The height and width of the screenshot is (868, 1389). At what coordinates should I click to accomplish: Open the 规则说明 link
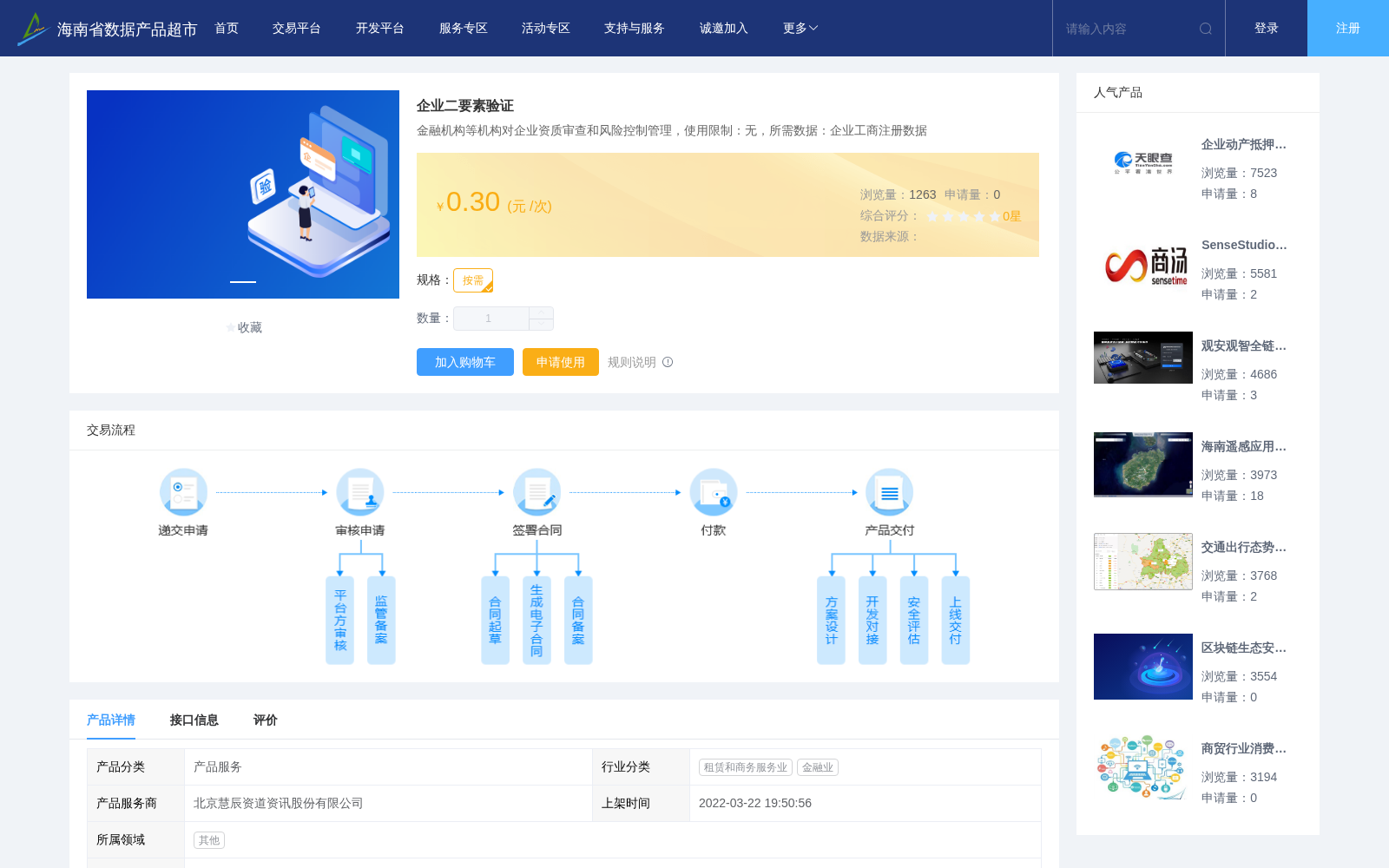[632, 362]
